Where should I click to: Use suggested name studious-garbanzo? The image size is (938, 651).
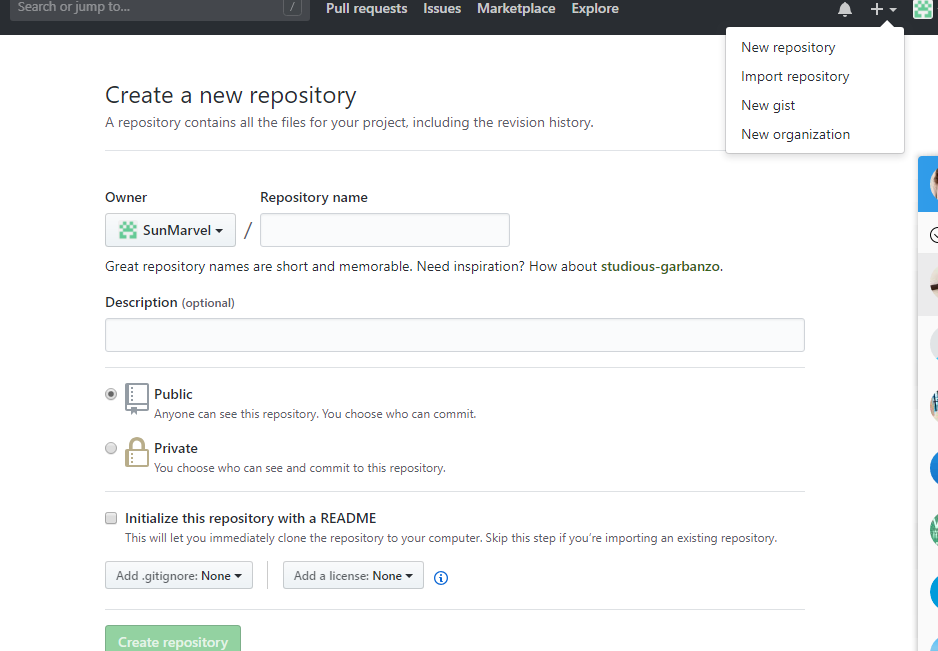[660, 266]
